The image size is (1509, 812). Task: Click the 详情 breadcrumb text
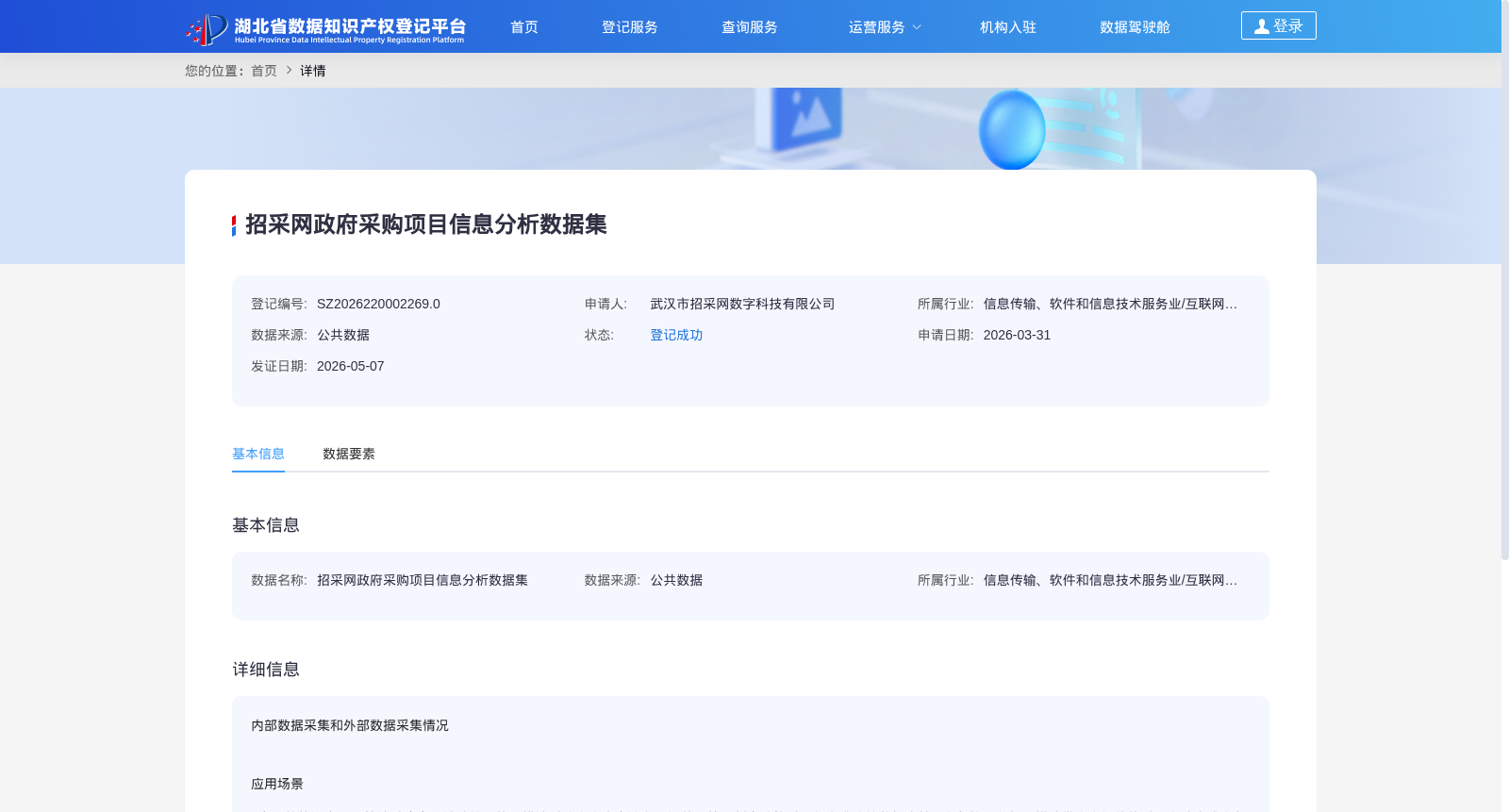pos(313,71)
